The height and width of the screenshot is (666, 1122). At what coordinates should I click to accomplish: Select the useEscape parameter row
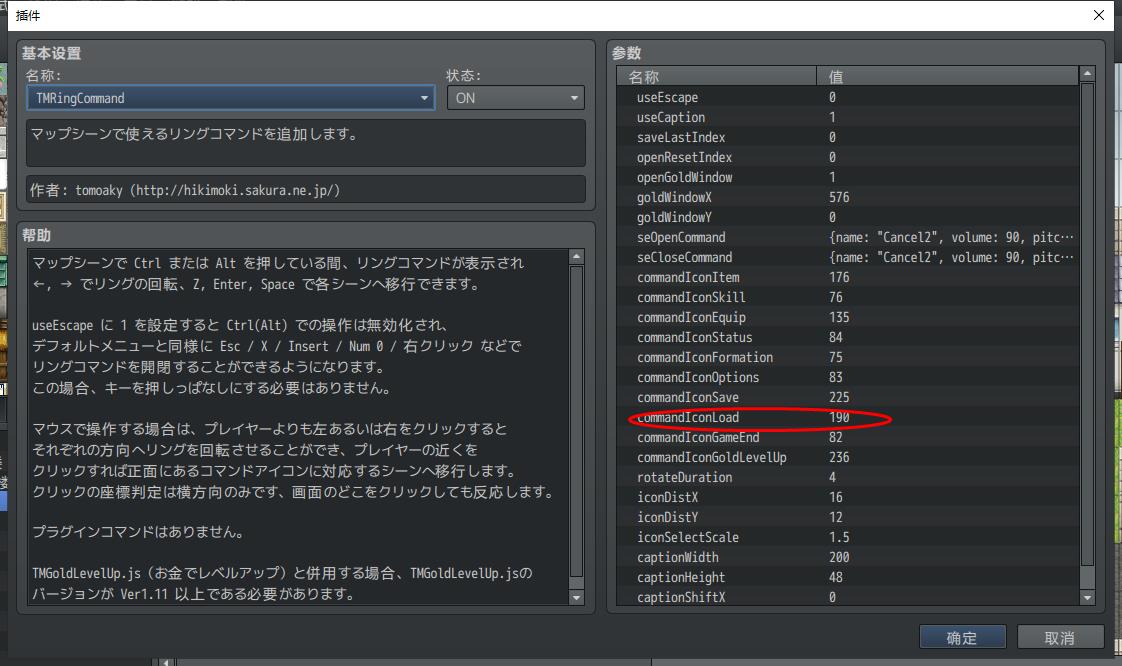click(848, 97)
